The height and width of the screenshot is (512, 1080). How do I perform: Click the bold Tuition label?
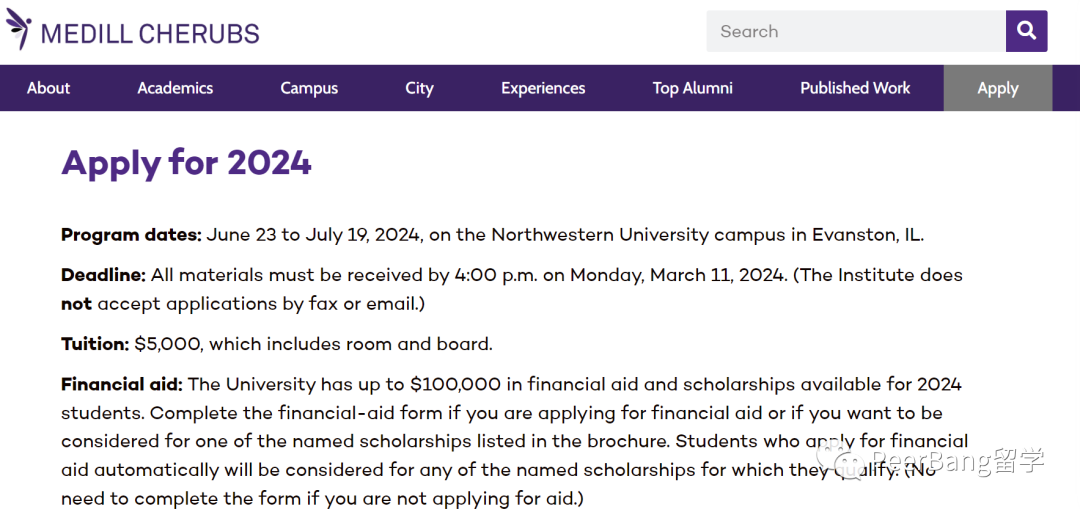[95, 344]
